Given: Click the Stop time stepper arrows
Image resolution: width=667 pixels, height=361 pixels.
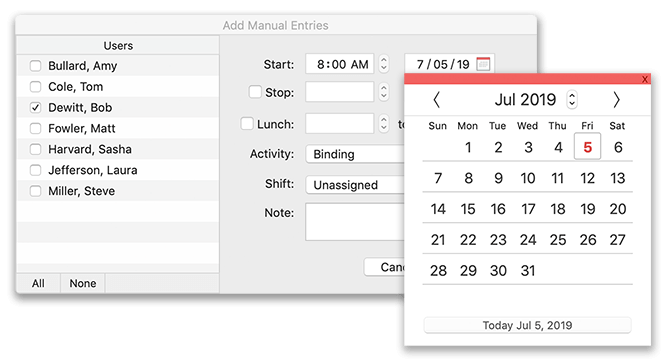Looking at the screenshot, I should click(x=384, y=92).
